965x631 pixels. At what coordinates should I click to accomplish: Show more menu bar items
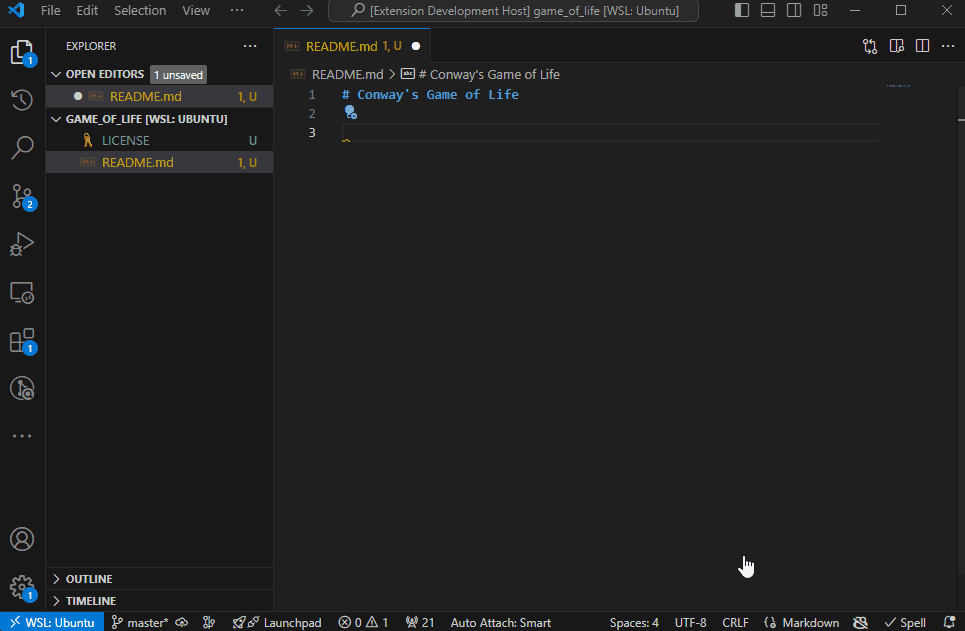click(x=236, y=10)
